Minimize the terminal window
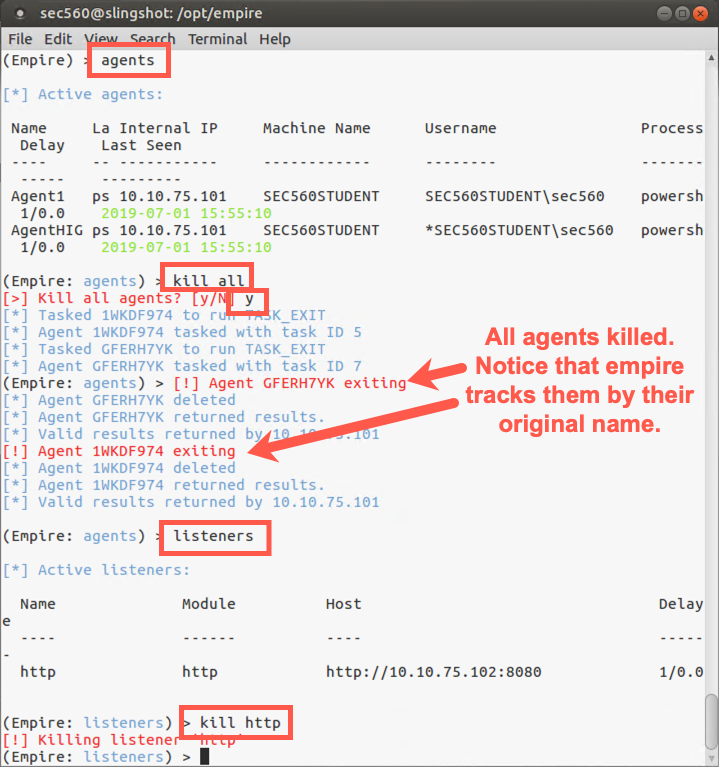The width and height of the screenshot is (719, 767). coord(665,13)
